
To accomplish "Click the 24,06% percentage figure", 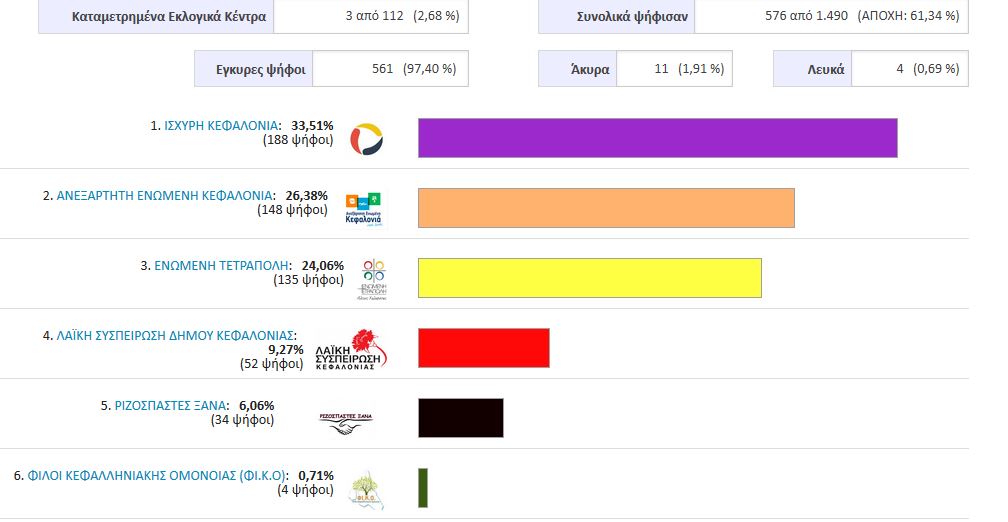I will 323,266.
